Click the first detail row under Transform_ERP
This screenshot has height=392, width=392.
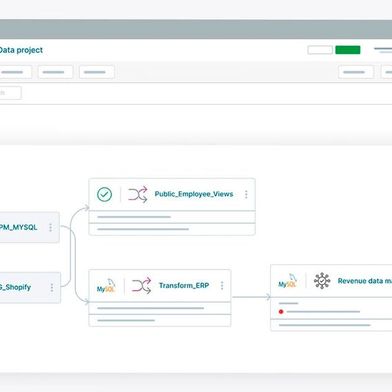160,308
